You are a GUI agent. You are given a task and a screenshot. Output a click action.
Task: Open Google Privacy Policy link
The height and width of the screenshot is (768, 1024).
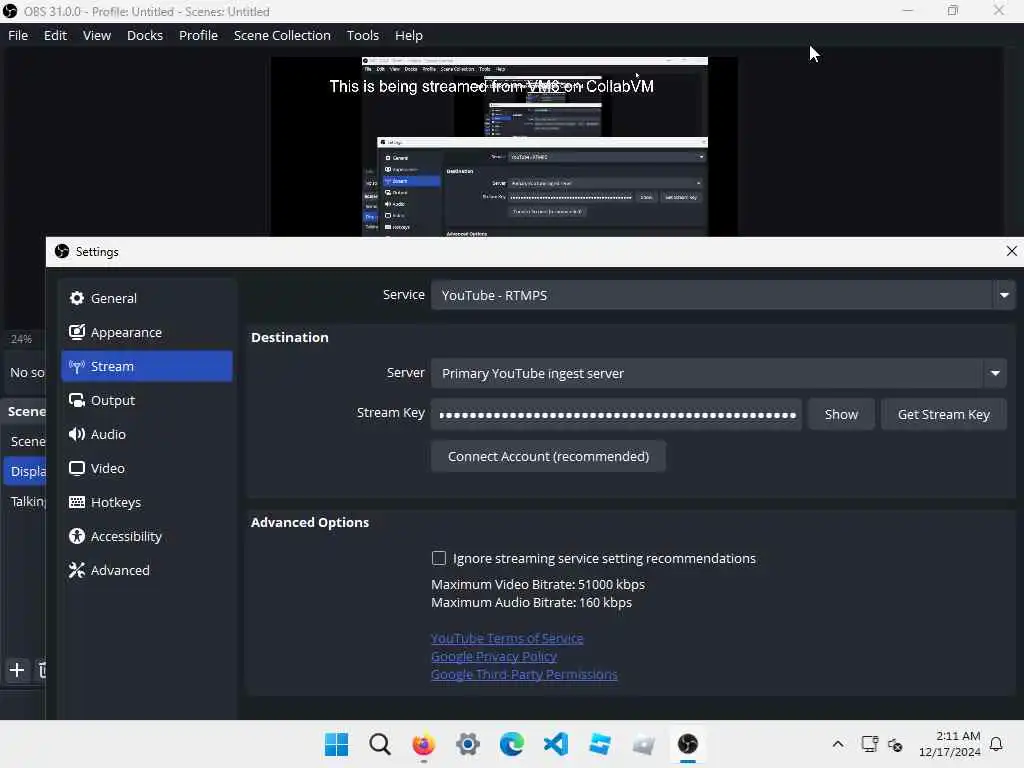(x=494, y=656)
